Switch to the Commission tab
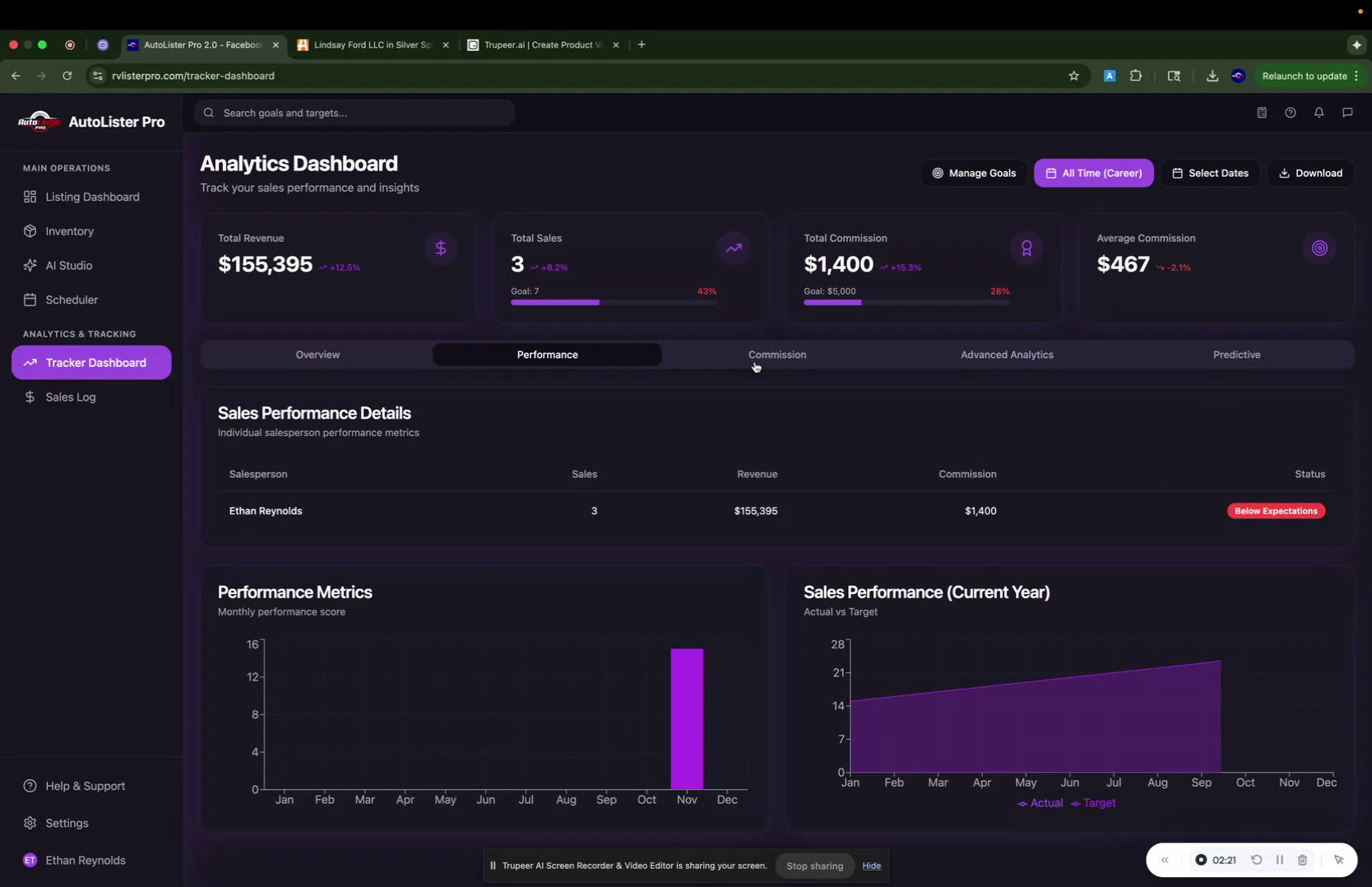The height and width of the screenshot is (887, 1372). (776, 355)
